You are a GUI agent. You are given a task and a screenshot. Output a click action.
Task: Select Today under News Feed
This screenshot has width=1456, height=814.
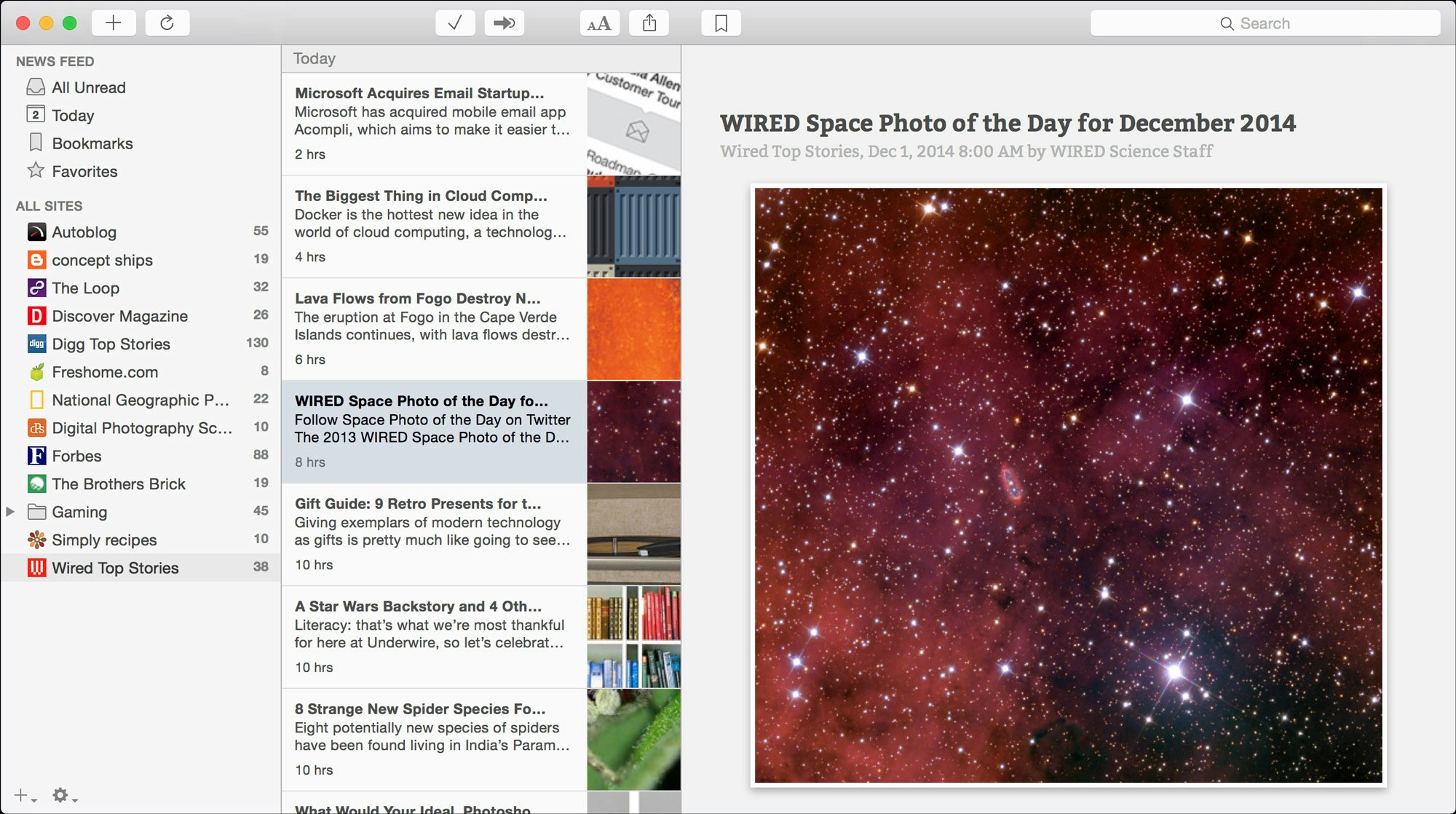(72, 115)
